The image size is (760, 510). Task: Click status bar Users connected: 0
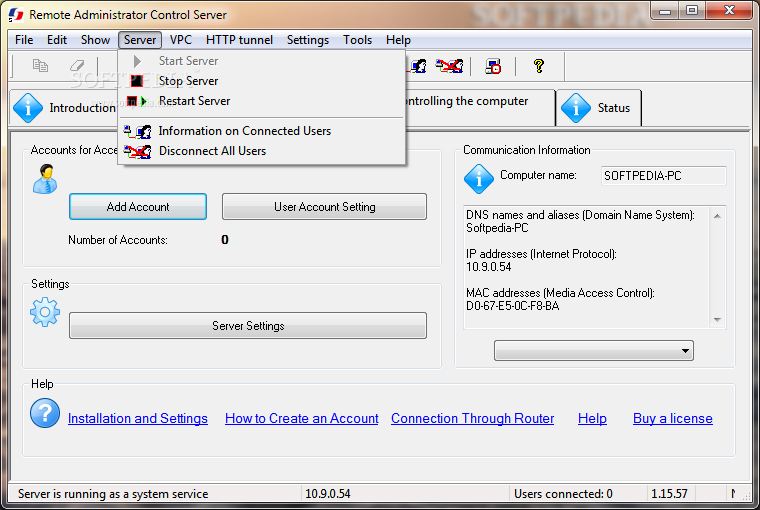coord(563,494)
